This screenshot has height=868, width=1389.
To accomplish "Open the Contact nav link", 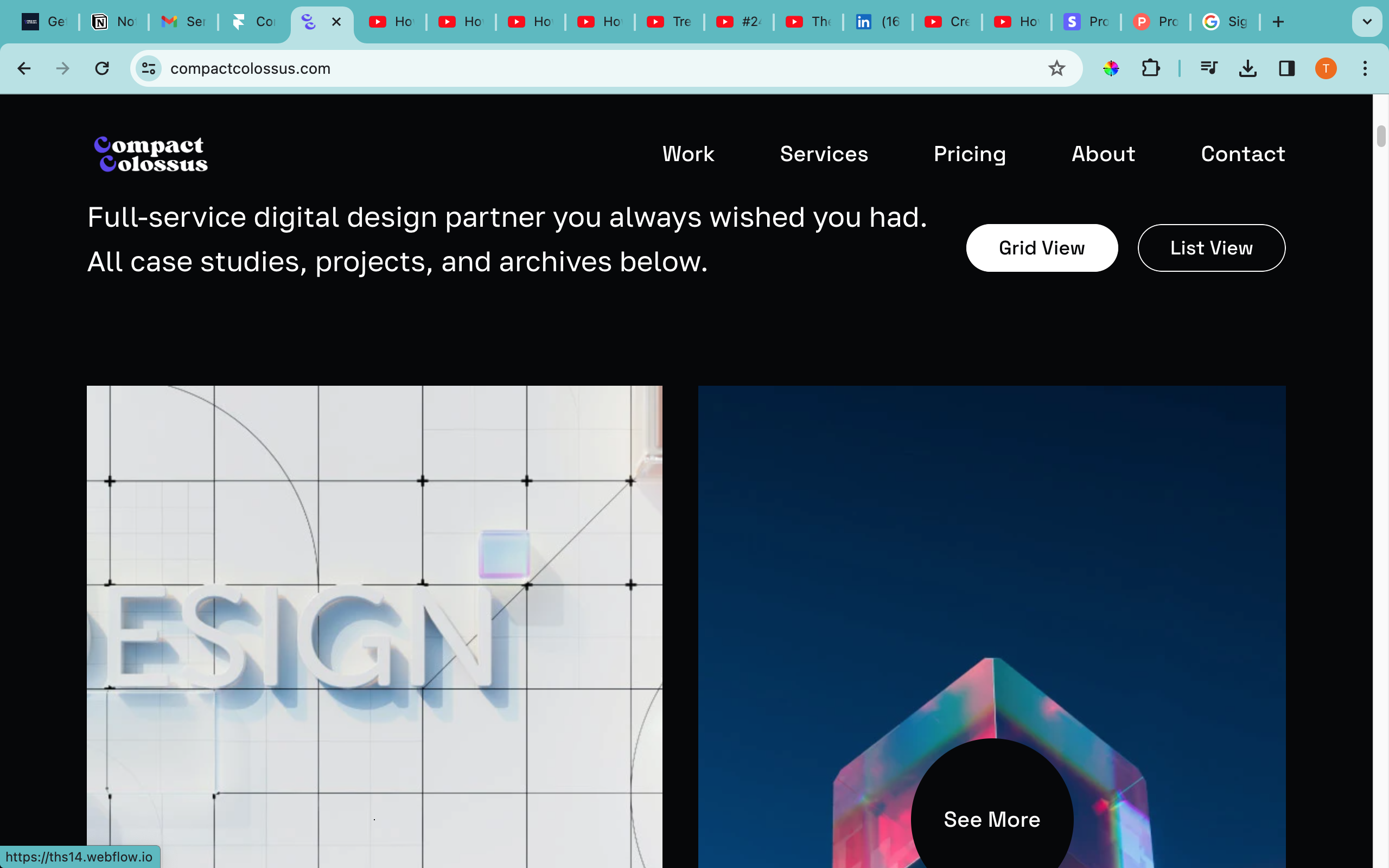I will (1243, 154).
